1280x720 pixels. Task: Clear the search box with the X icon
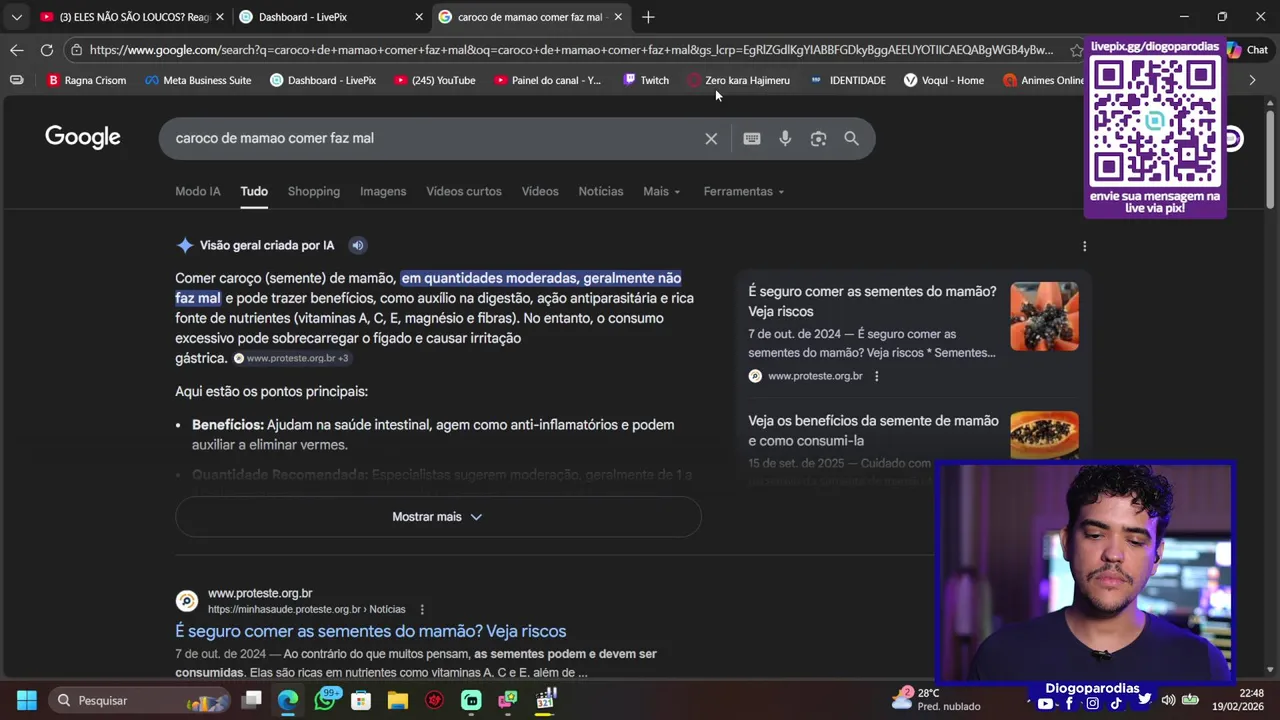711,139
